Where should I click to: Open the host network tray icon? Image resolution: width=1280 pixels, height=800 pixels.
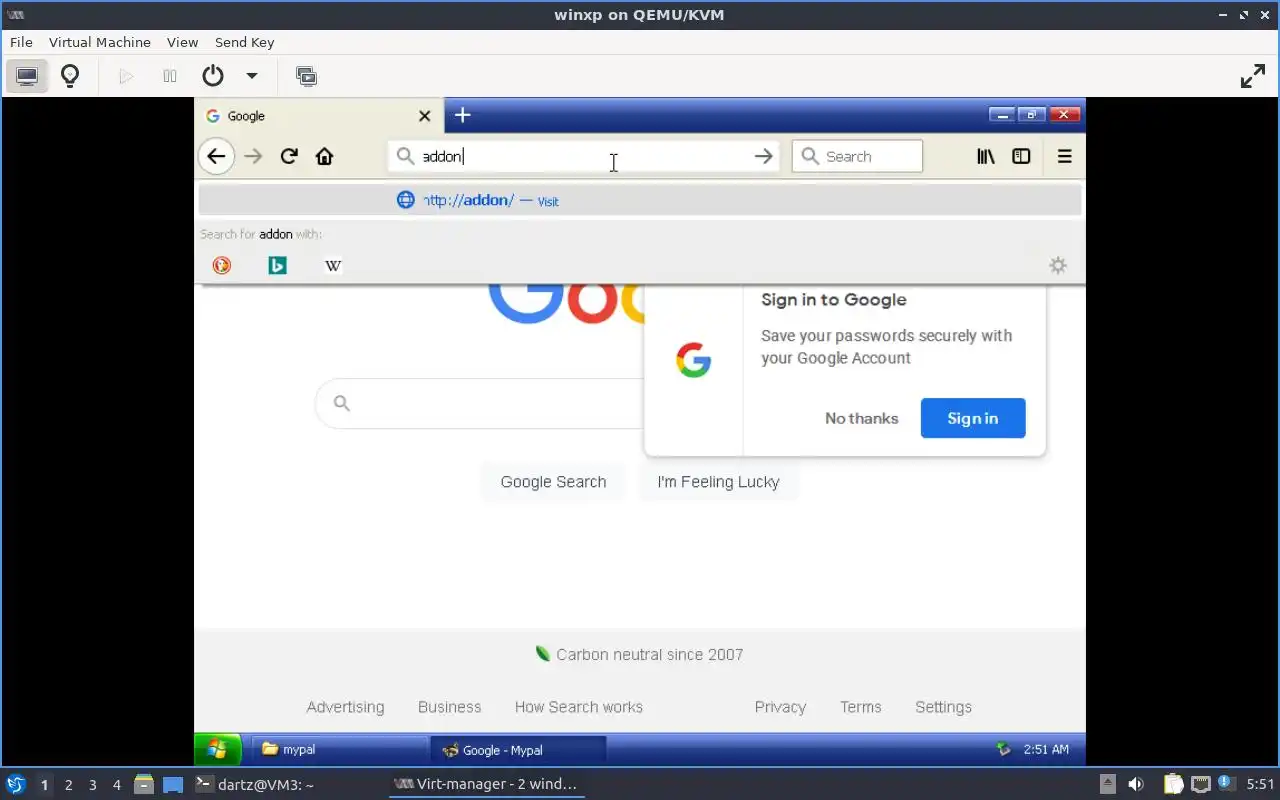[x=1200, y=784]
